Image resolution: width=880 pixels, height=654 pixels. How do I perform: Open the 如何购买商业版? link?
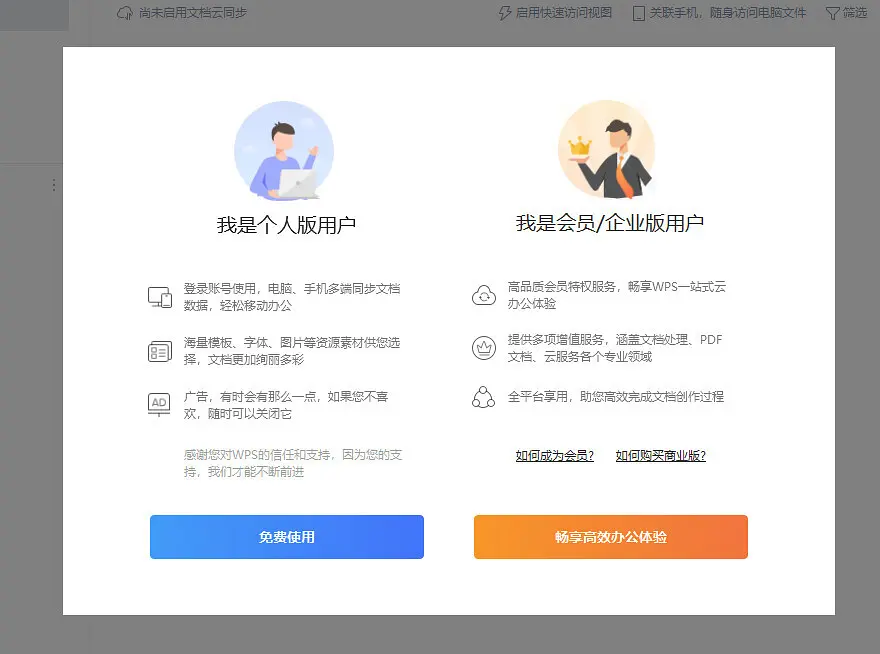click(x=661, y=455)
